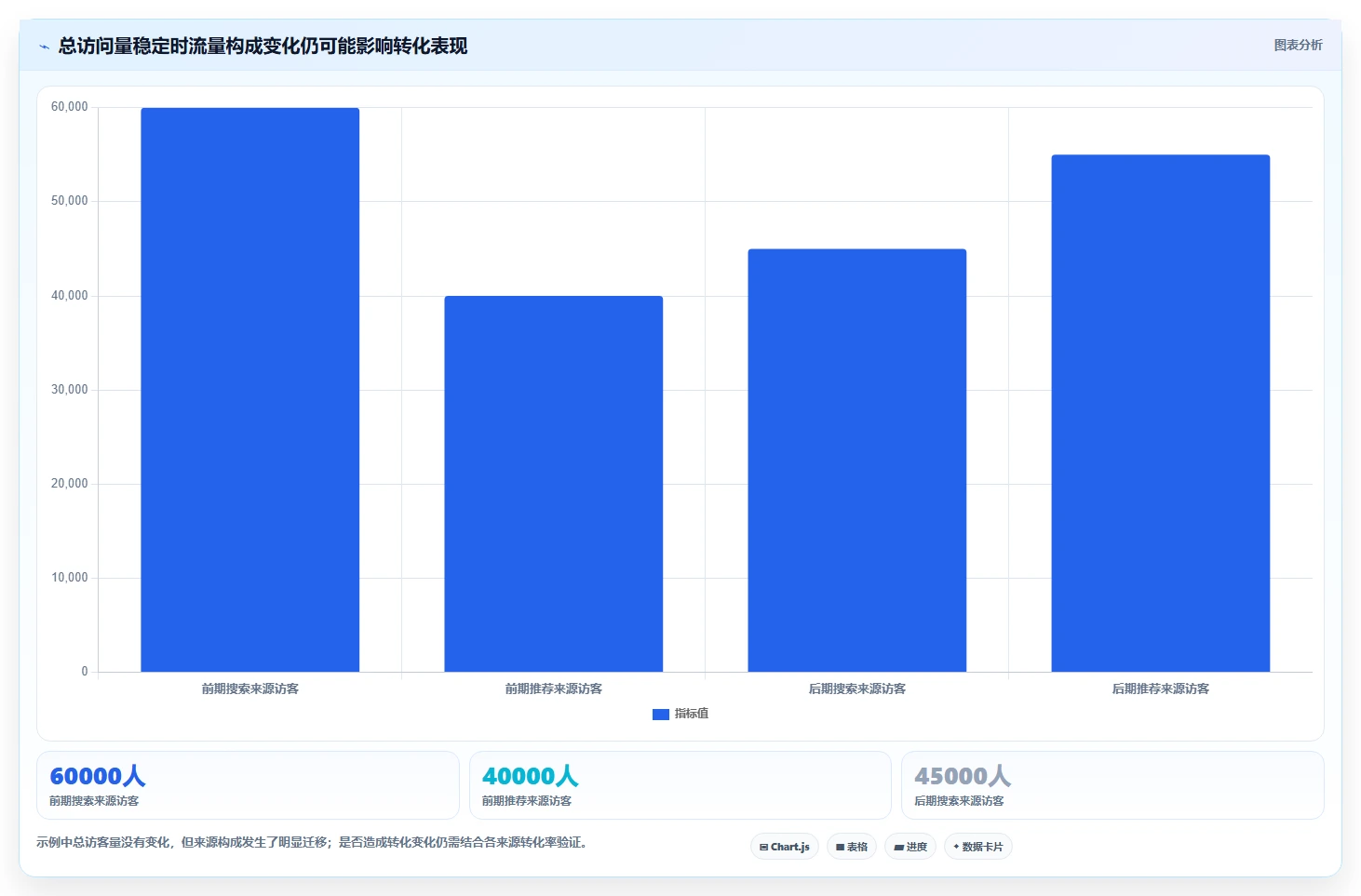
Task: Open the 40000人 stat card
Action: point(680,785)
